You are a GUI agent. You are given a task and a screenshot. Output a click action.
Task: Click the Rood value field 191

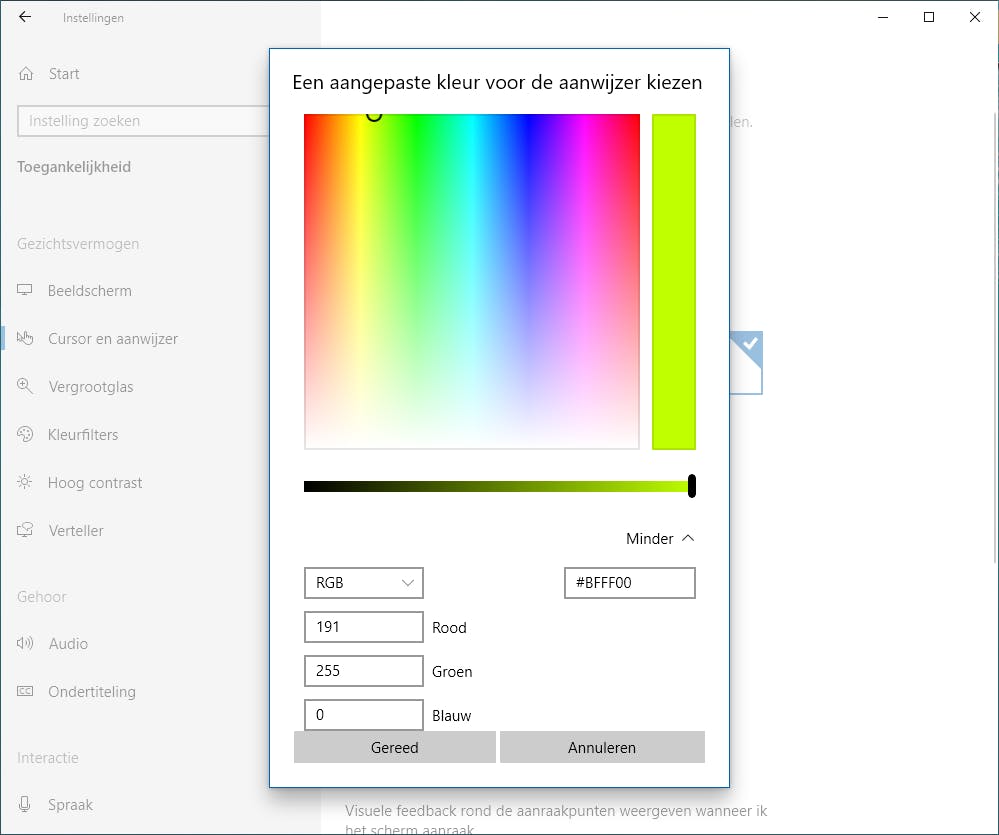(364, 627)
